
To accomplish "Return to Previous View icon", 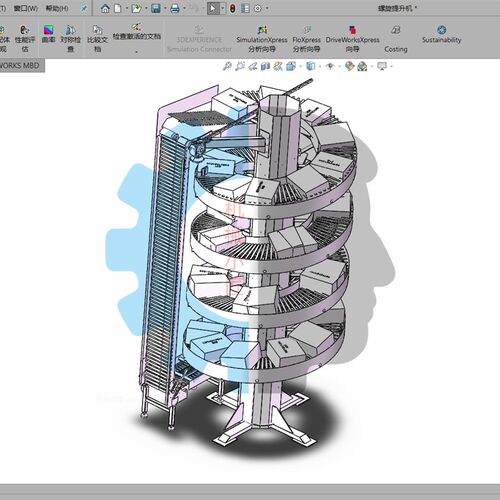I will [x=253, y=66].
